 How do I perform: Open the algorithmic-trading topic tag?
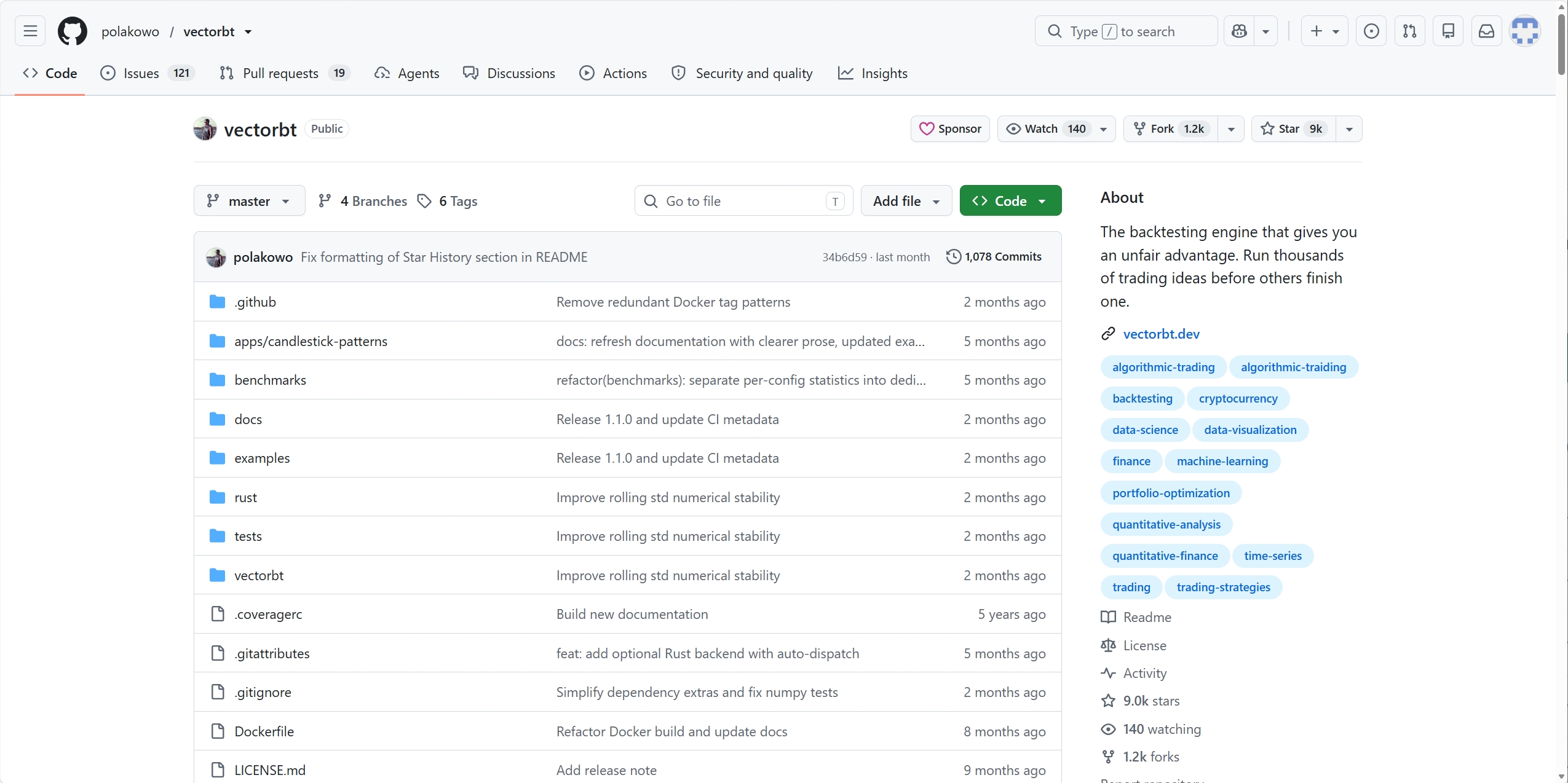1163,367
